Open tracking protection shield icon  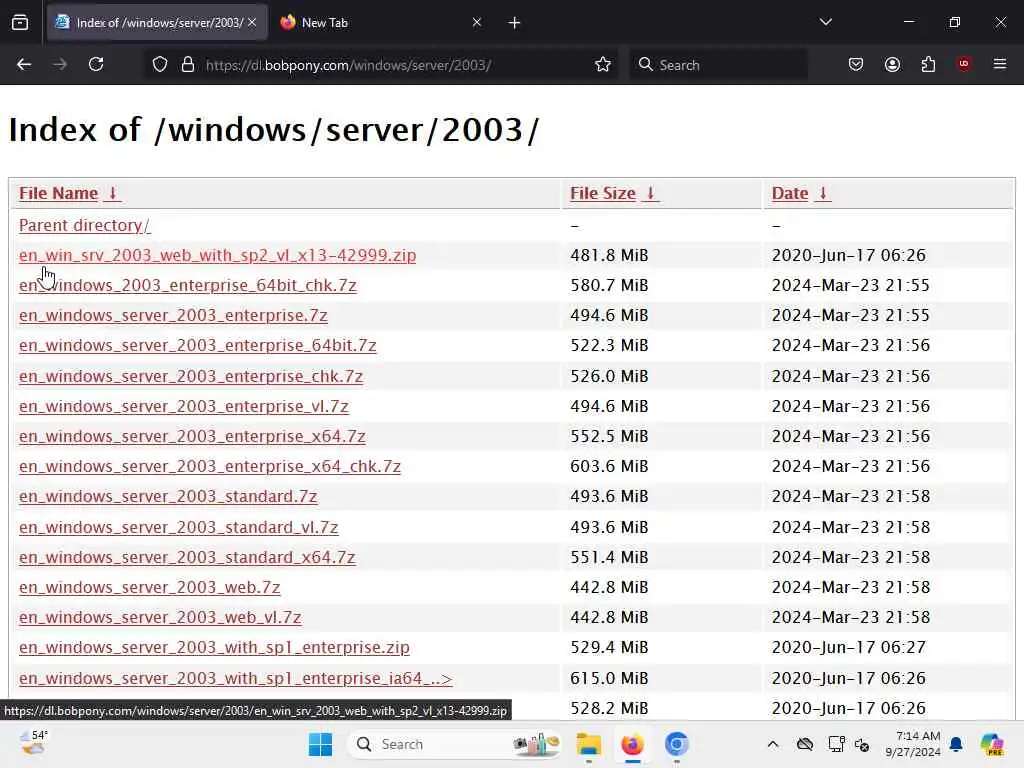click(160, 65)
